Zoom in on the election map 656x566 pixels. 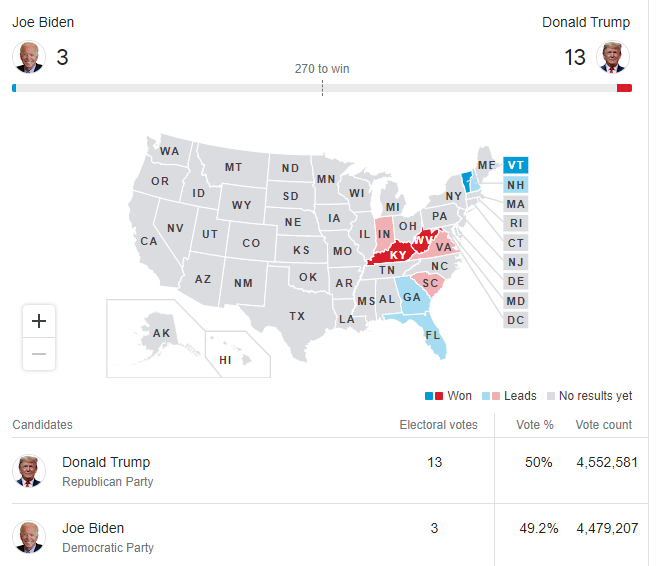pos(39,321)
